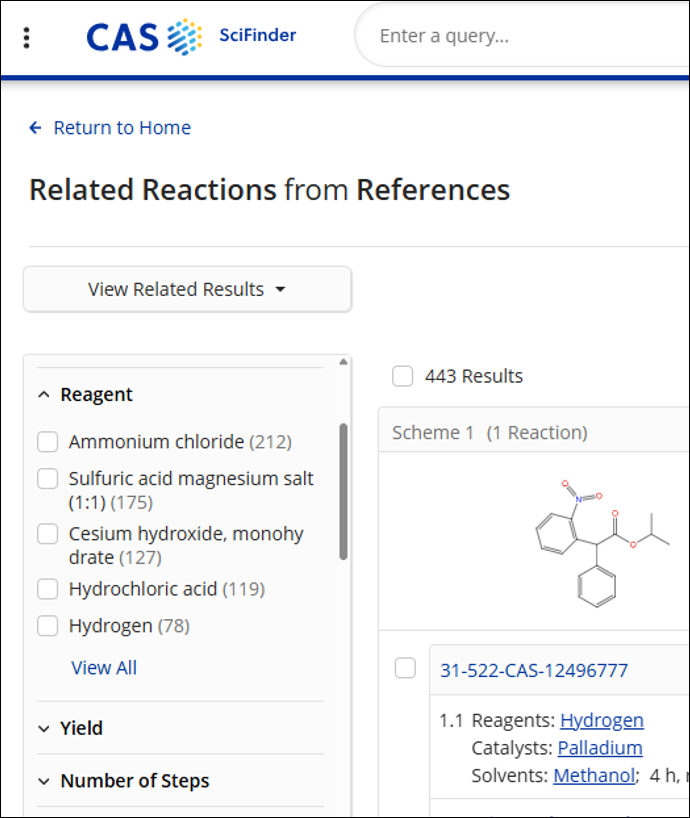Click filter panel scroll up arrow
Image resolution: width=690 pixels, height=818 pixels.
coord(343,362)
